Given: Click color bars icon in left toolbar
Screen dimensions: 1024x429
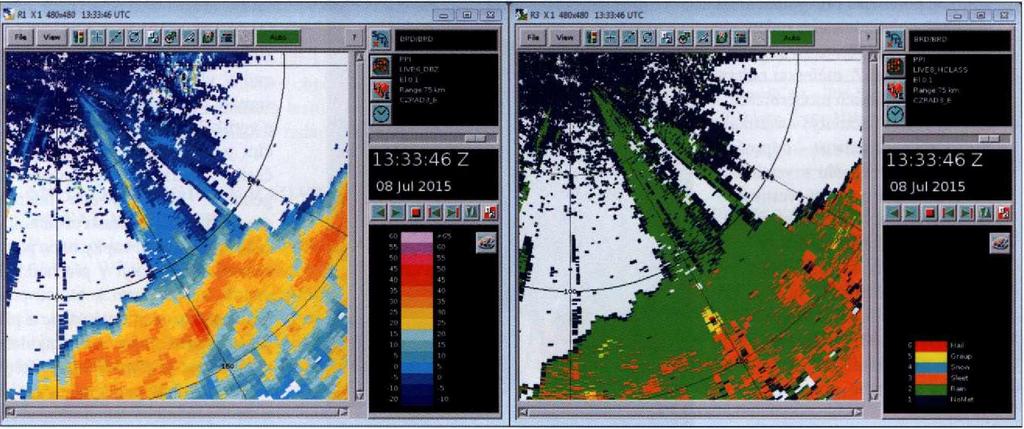Looking at the screenshot, I should click(x=79, y=38).
